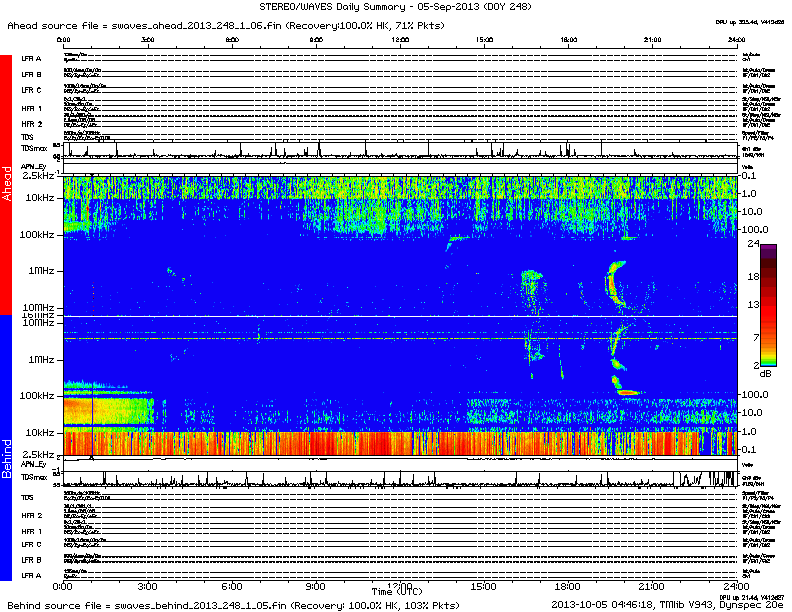Click the HFR 1 label in the Ahead panel
This screenshot has height=612, width=792.
click(32, 108)
